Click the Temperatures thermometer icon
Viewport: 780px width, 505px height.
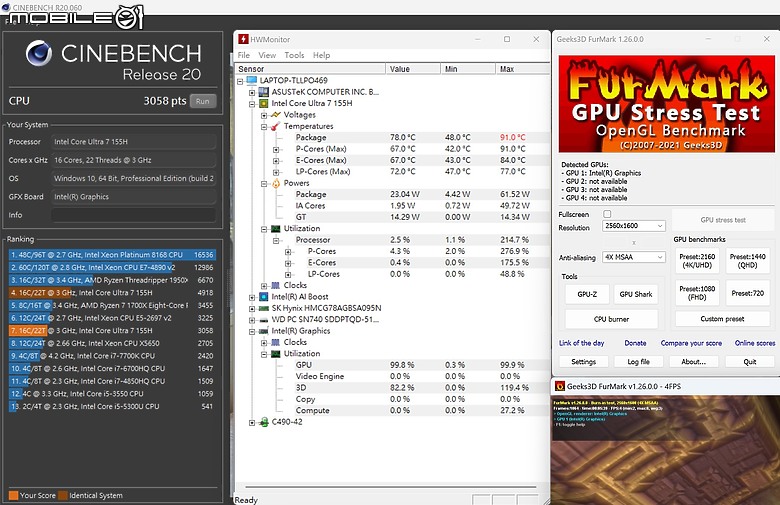coord(276,126)
